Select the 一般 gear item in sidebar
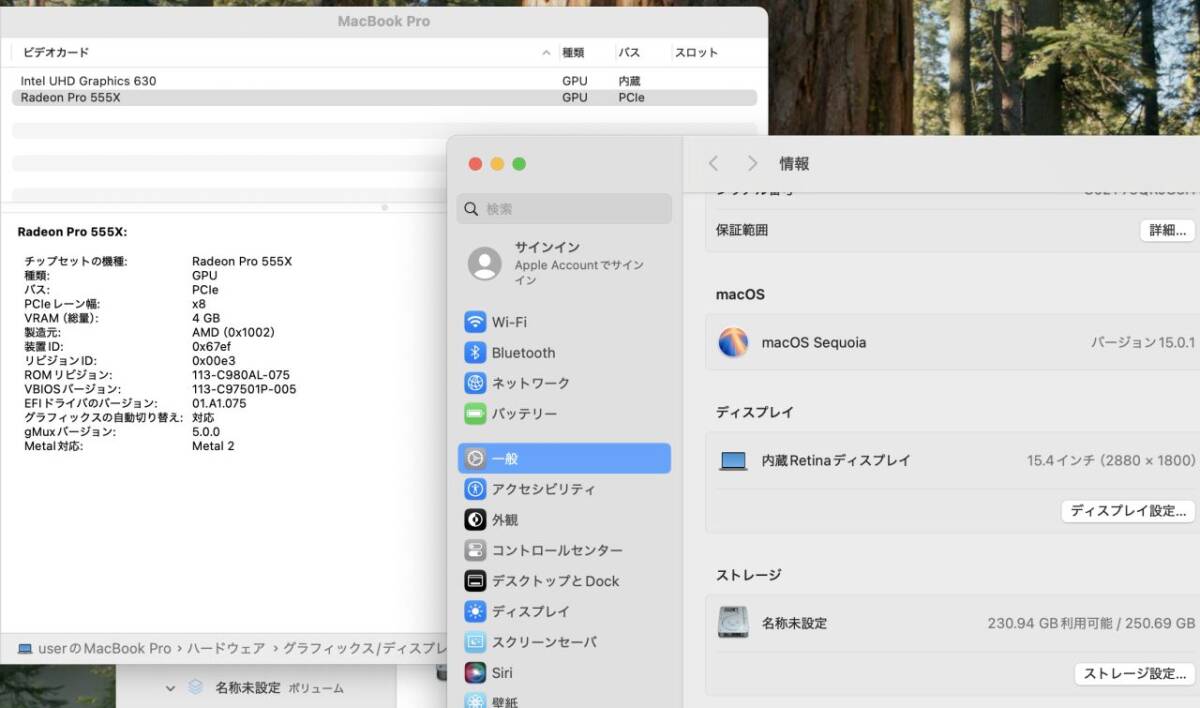Viewport: 1200px width, 708px height. click(564, 458)
